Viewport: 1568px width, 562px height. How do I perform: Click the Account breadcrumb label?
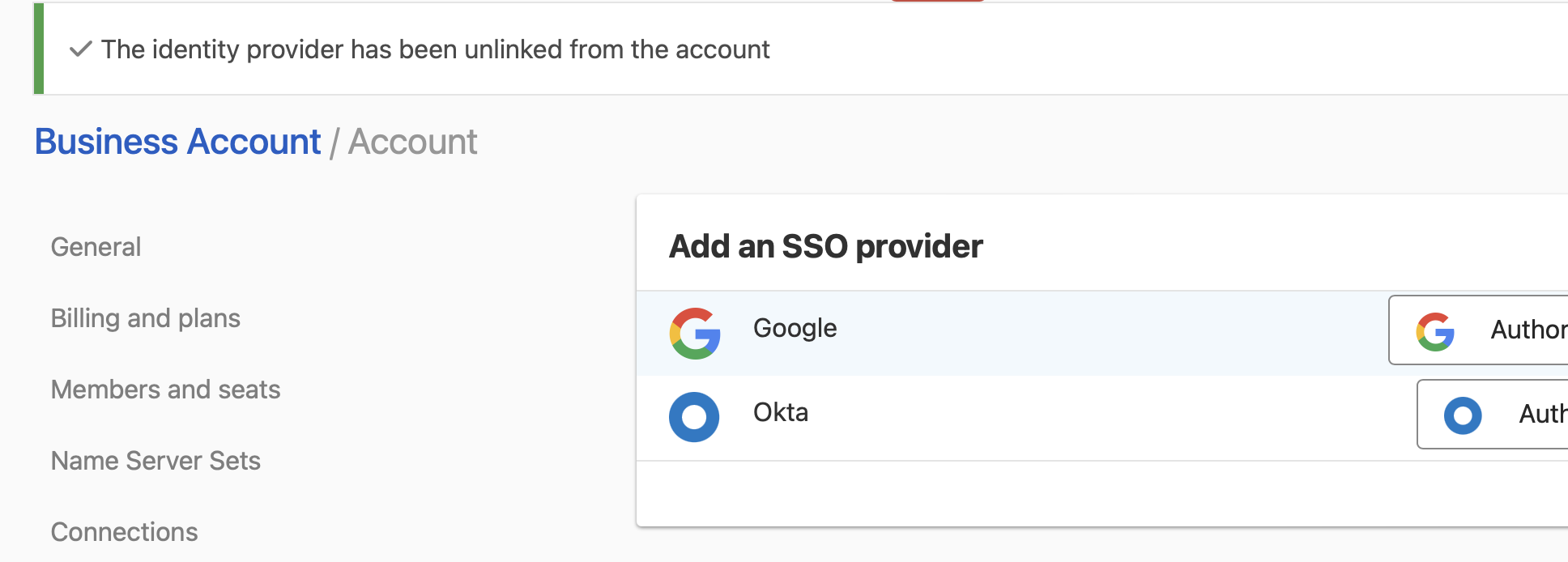click(x=412, y=141)
